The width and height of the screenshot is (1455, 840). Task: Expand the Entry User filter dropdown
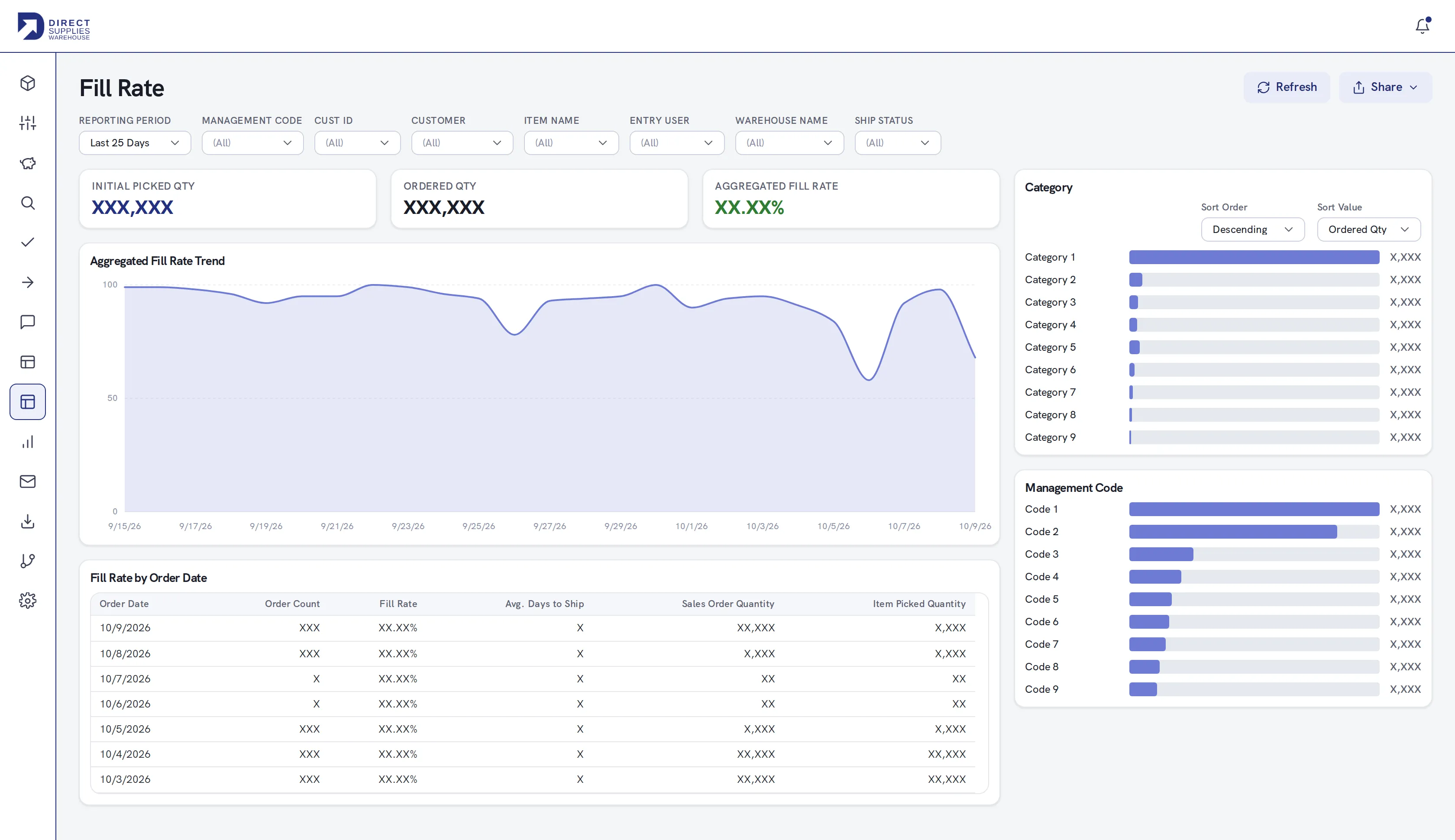677,143
